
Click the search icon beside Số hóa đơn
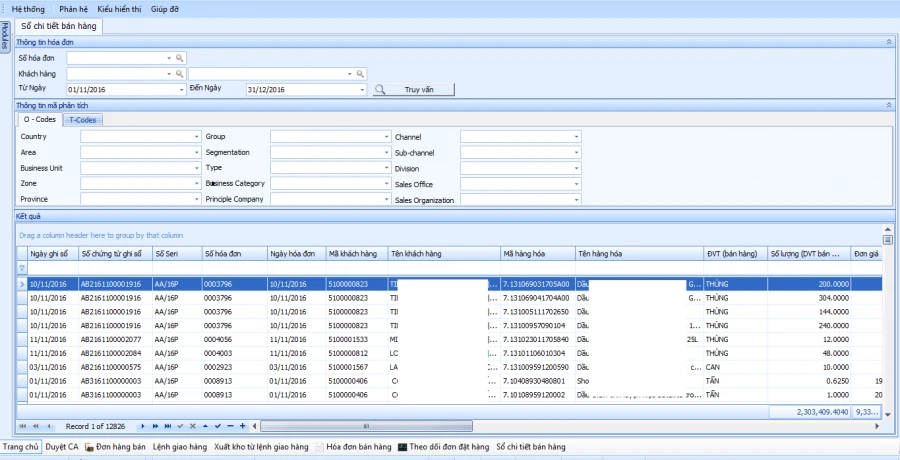[x=180, y=58]
